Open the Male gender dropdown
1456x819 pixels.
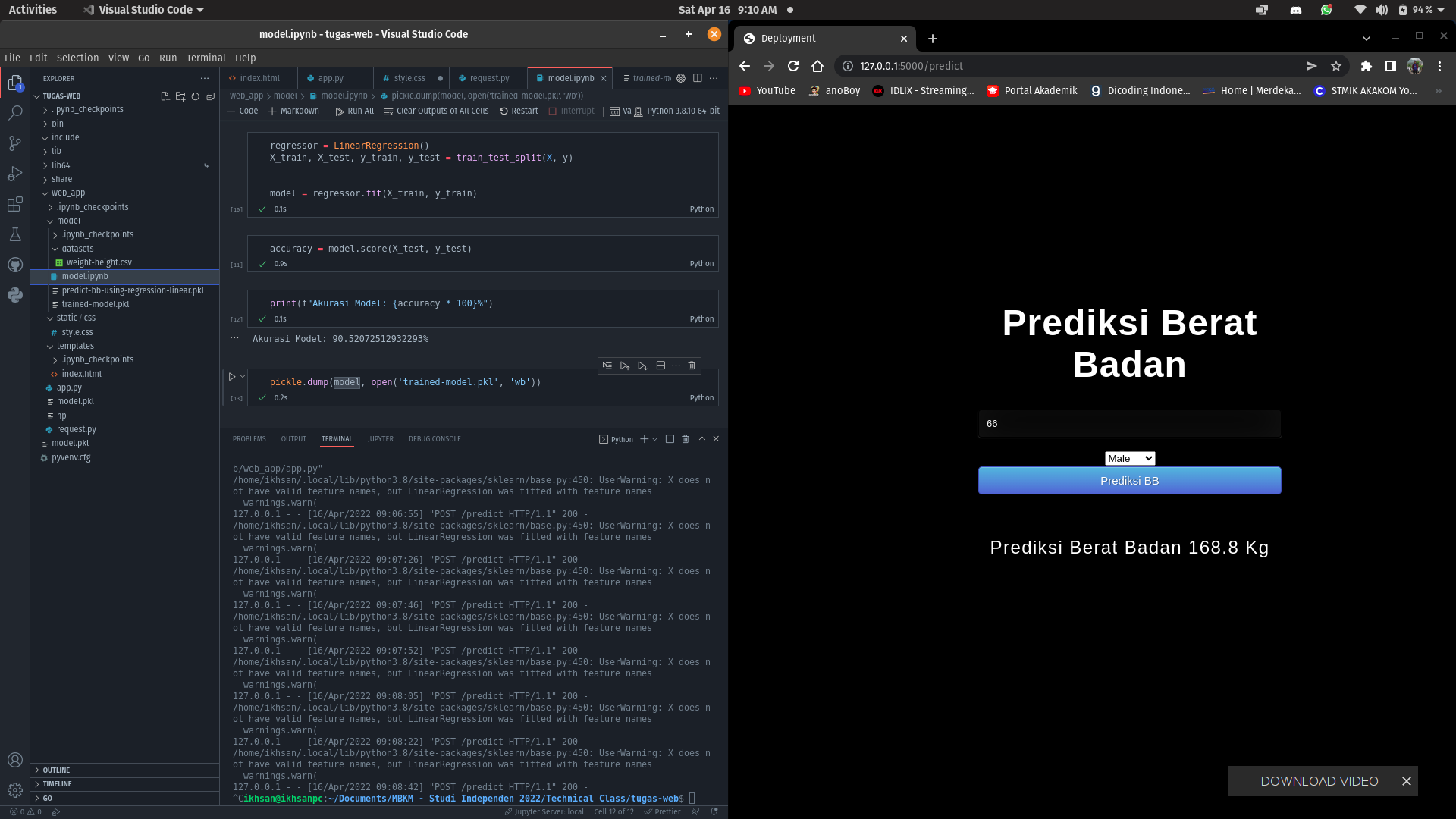[1129, 458]
